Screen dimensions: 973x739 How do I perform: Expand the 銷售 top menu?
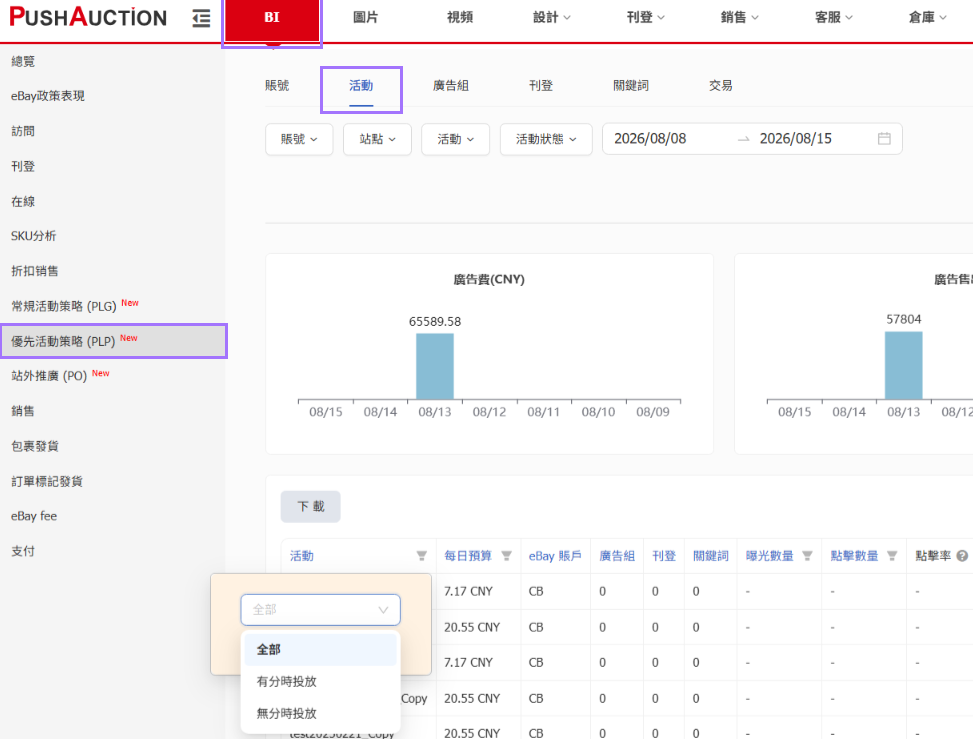coord(739,17)
